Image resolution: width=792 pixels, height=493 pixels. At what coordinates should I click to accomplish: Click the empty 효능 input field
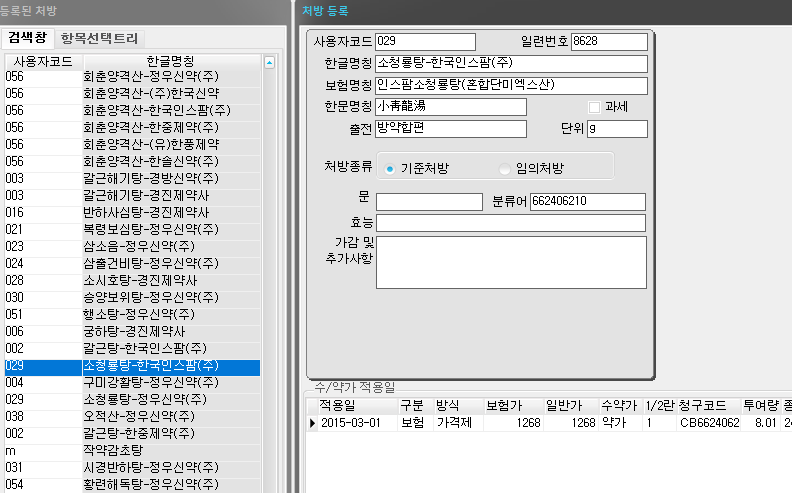pyautogui.click(x=511, y=223)
